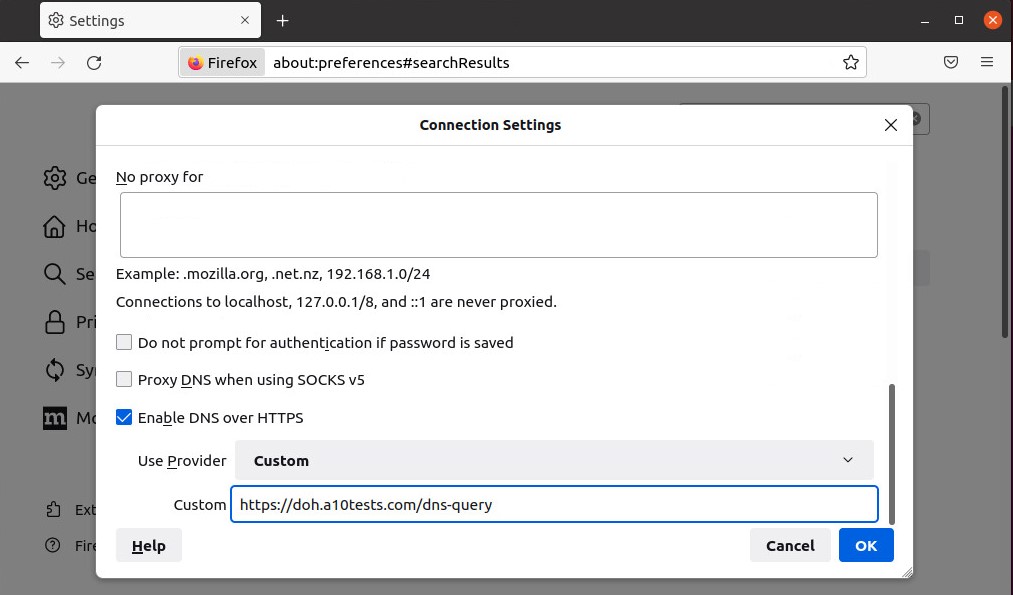Viewport: 1013px width, 595px height.
Task: Click the custom DNS URL field
Action: click(x=554, y=504)
